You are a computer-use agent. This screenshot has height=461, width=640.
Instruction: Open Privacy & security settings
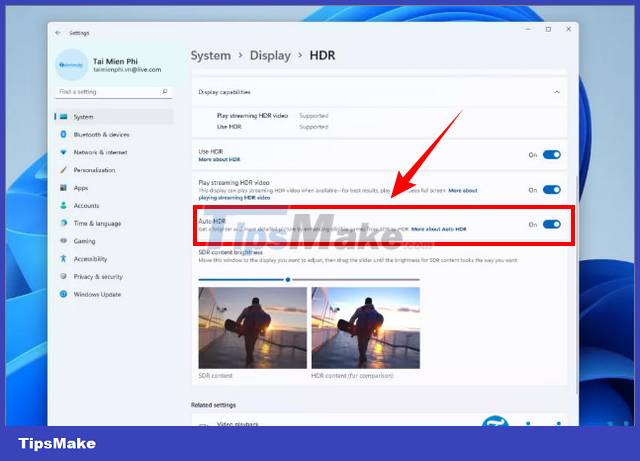[x=114, y=276]
